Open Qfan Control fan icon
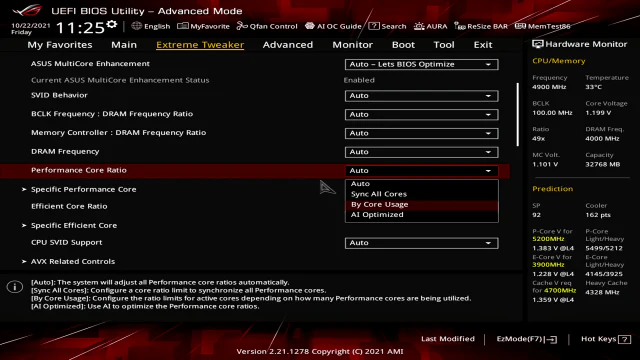This screenshot has height=360, width=640. [242, 26]
